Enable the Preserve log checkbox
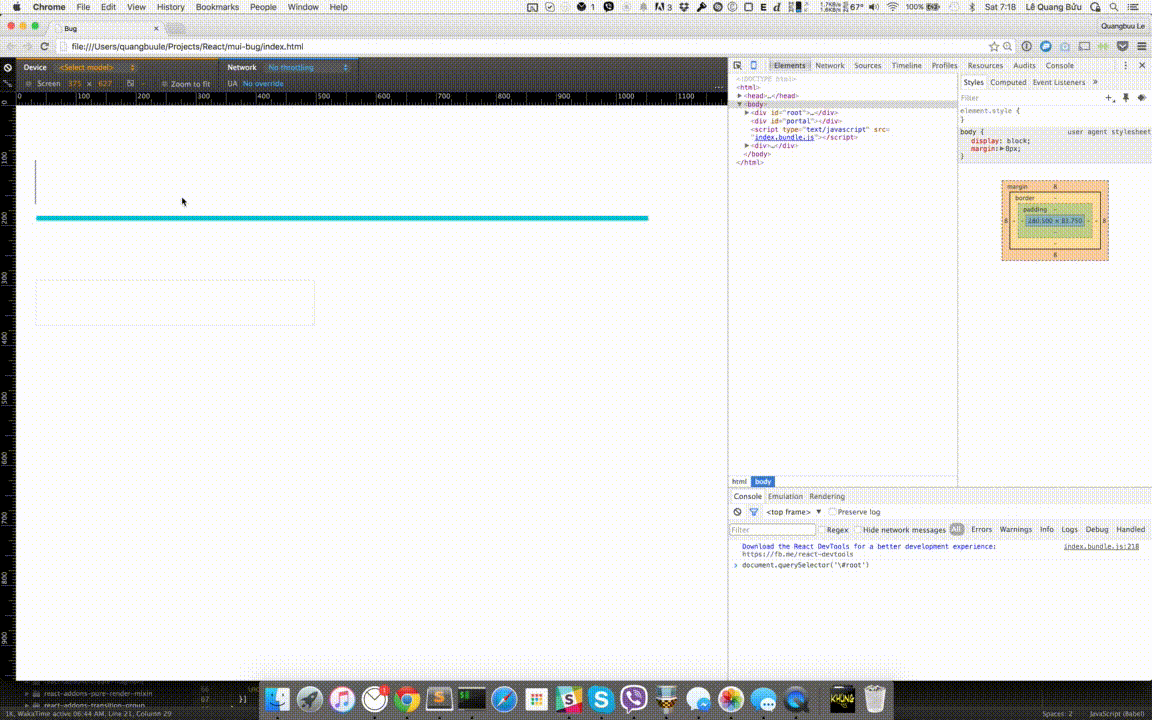 [832, 512]
